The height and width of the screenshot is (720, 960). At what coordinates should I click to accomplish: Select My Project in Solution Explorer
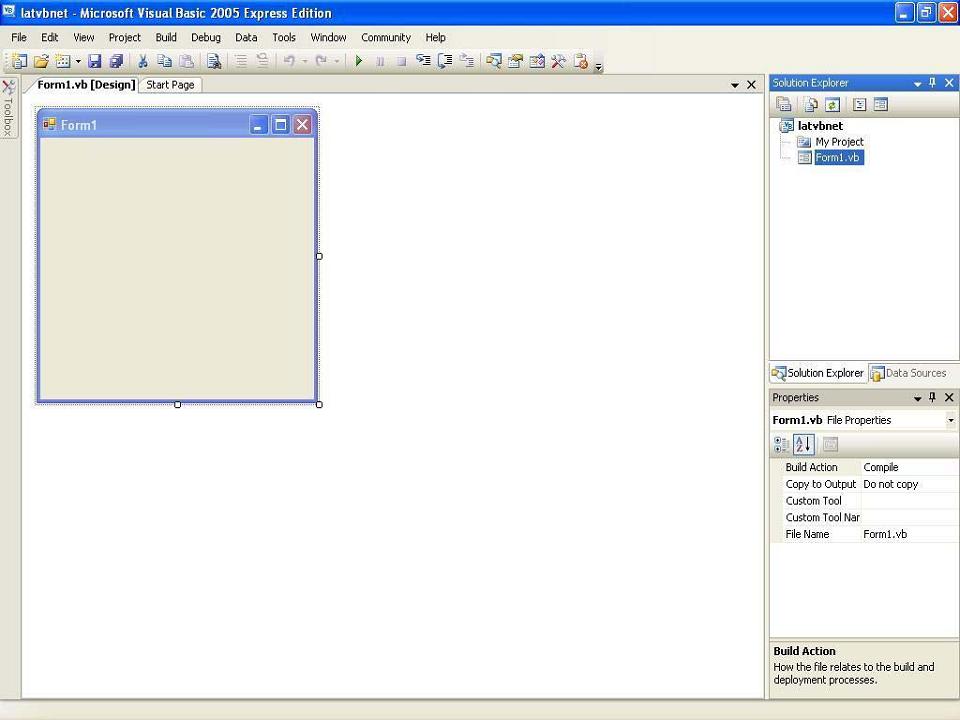click(839, 142)
